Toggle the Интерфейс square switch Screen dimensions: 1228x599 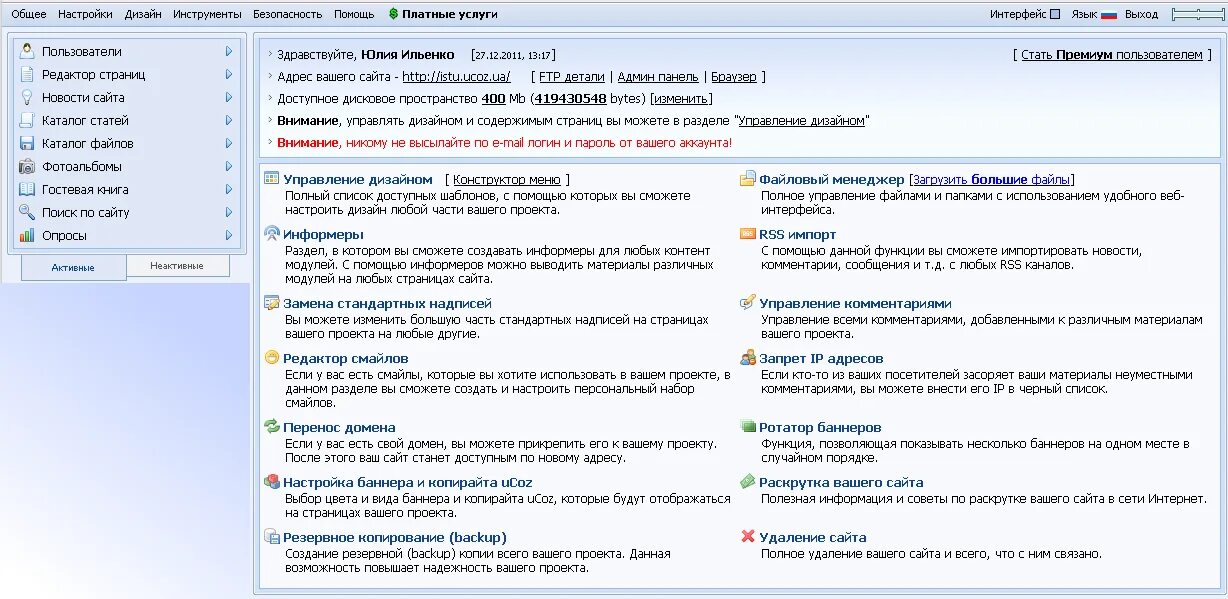[1055, 14]
